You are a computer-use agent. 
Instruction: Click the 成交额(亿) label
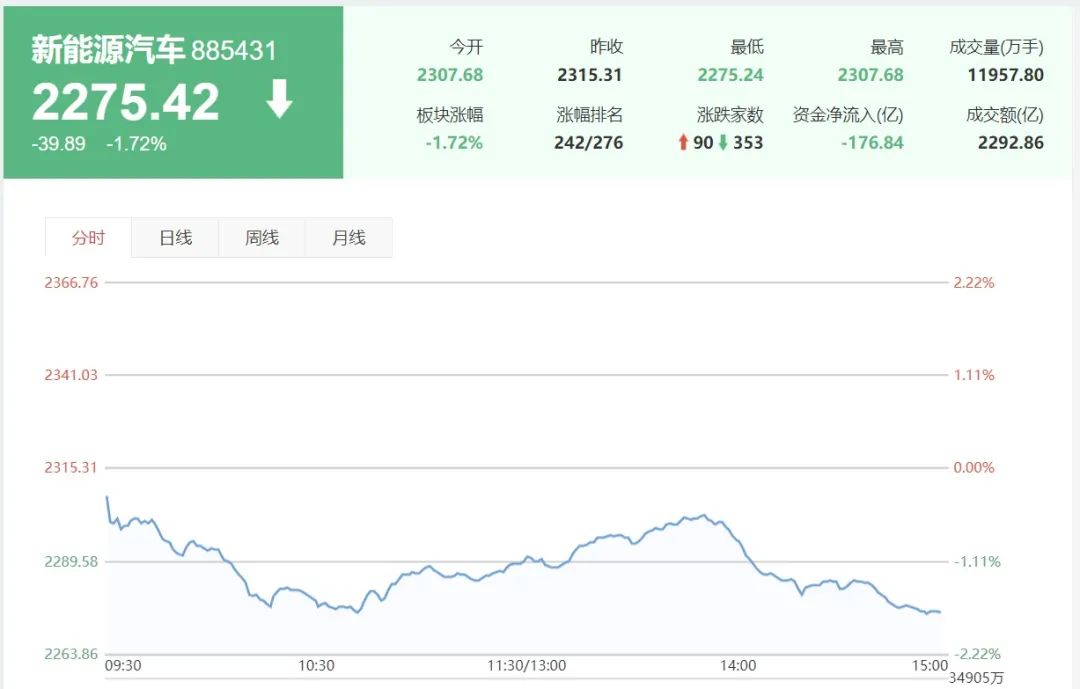pos(1004,114)
